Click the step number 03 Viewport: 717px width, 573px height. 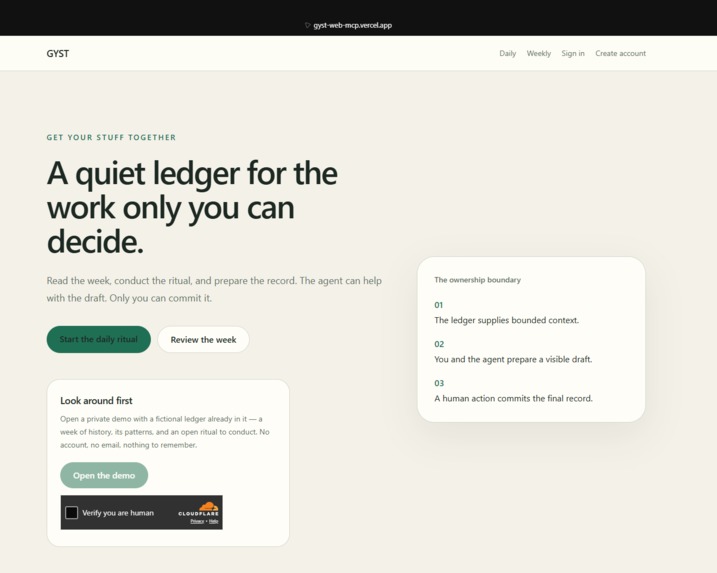pos(439,383)
